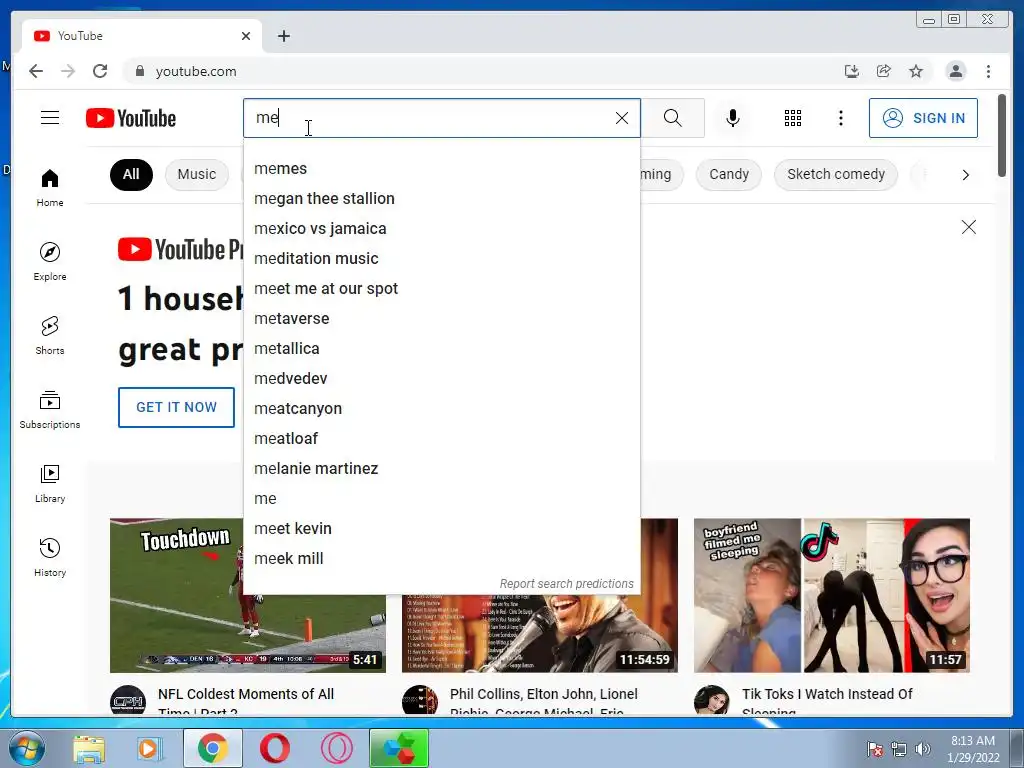Click the YouTube logo
Image resolution: width=1024 pixels, height=768 pixels.
tap(131, 118)
